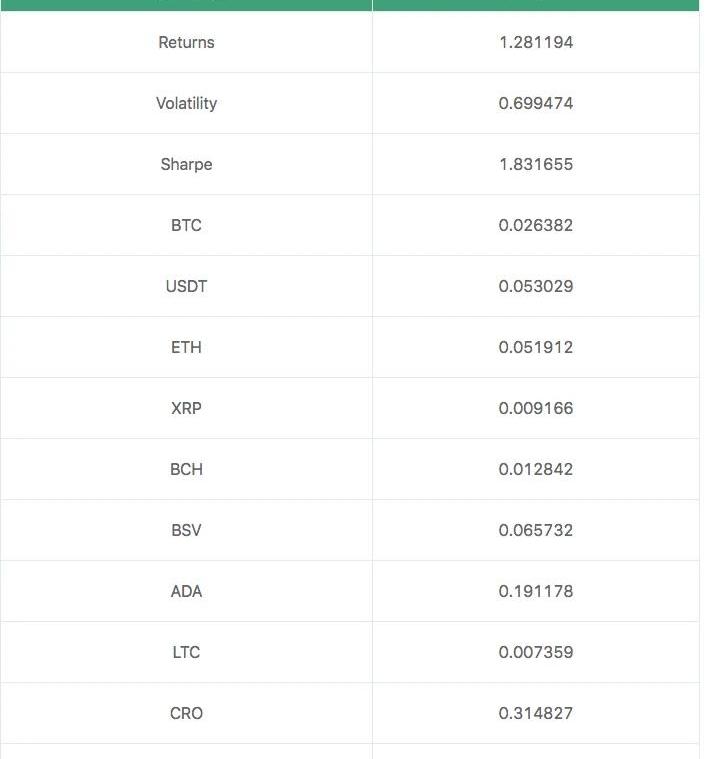Viewport: 706px width, 759px height.
Task: Select the XRP weight 0.009166
Action: click(x=535, y=408)
